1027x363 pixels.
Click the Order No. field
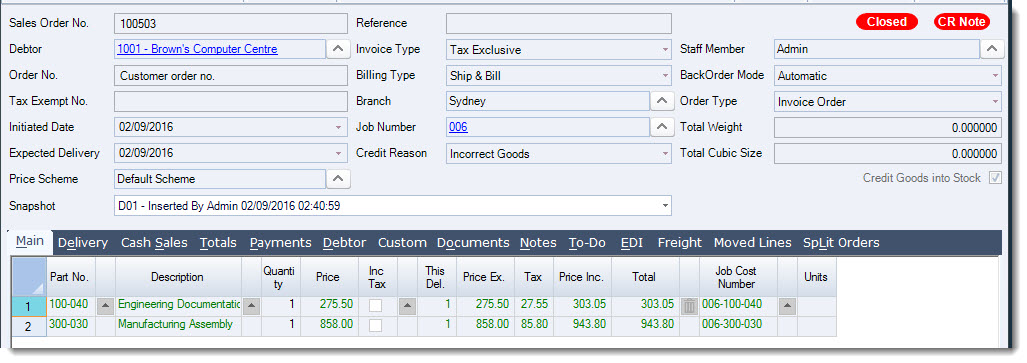[231, 76]
